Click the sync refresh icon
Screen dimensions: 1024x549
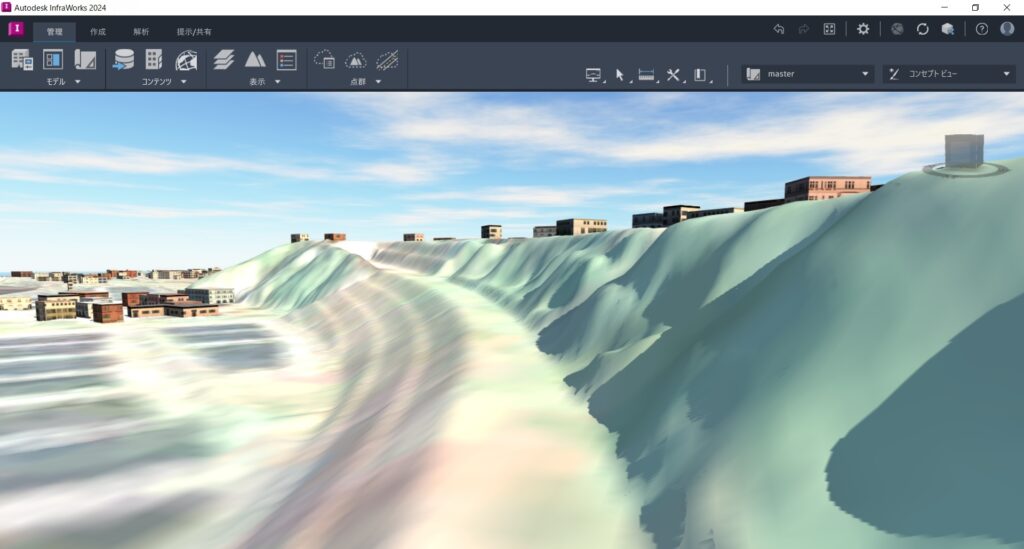(x=922, y=29)
